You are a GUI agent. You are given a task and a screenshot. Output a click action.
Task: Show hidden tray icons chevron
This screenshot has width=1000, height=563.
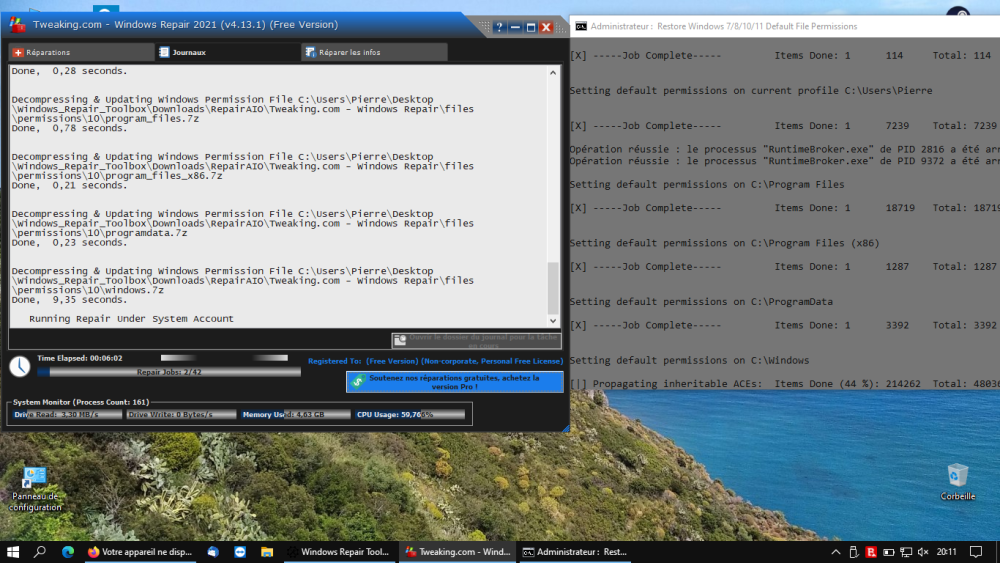click(835, 552)
